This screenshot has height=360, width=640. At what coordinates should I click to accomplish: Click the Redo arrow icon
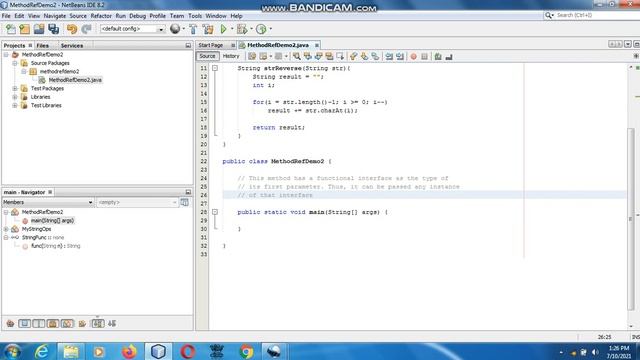click(x=86, y=29)
